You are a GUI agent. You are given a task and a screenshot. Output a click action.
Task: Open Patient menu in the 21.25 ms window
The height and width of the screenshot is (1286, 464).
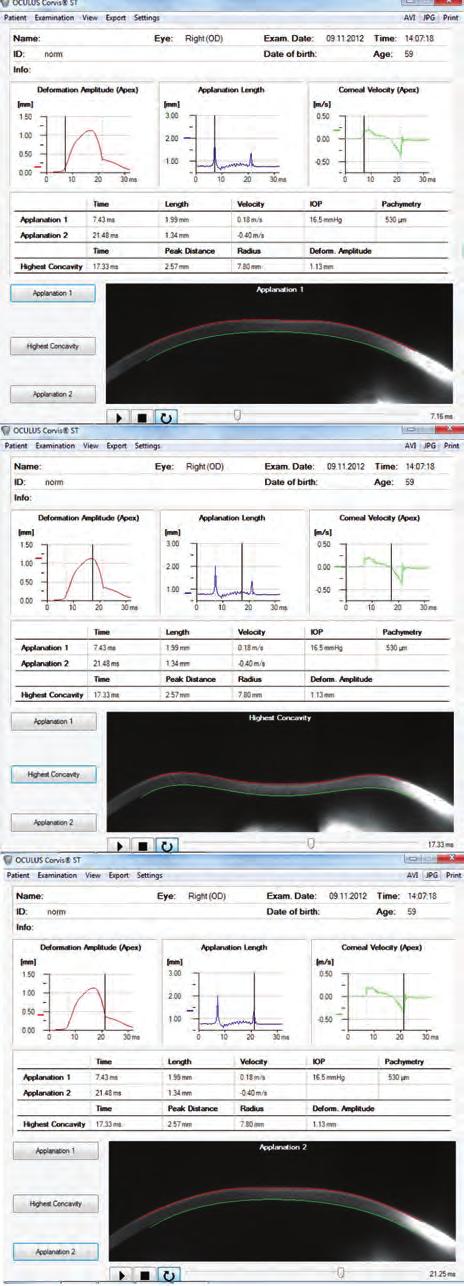(17, 875)
